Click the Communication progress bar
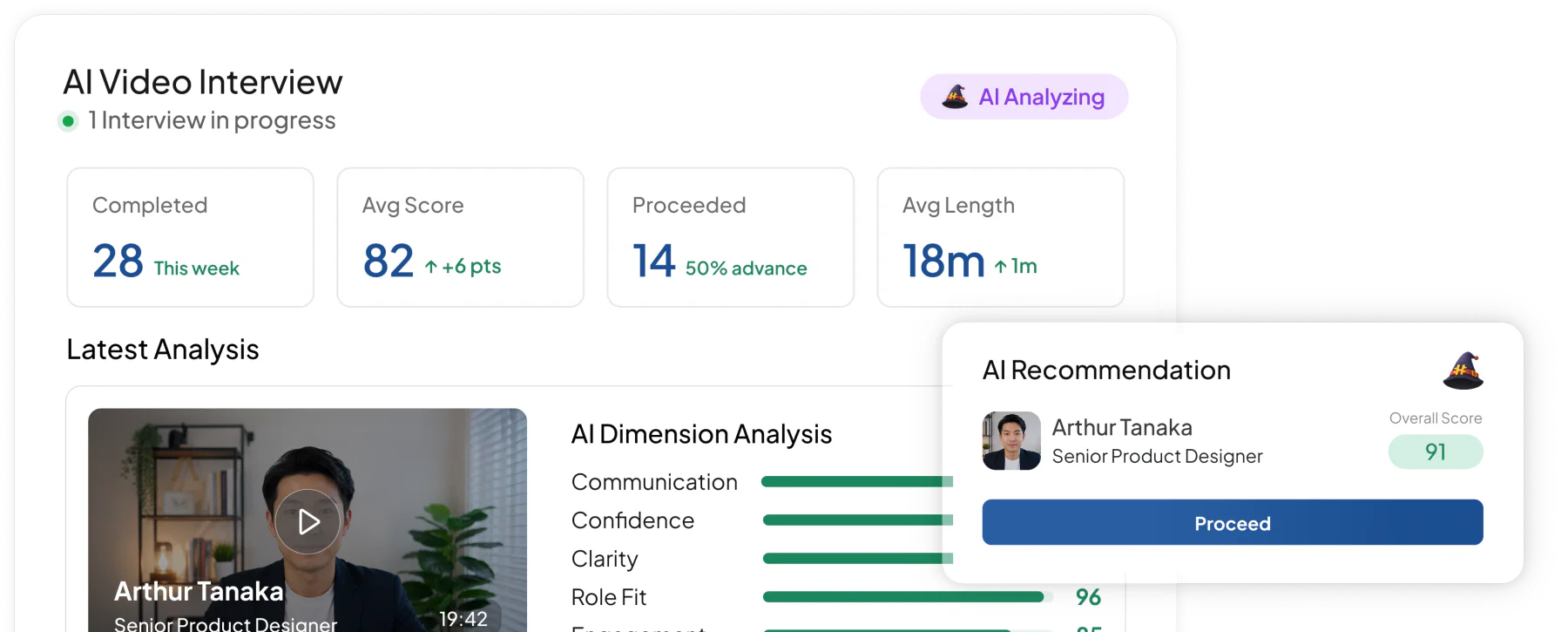This screenshot has width=1568, height=632. point(857,481)
